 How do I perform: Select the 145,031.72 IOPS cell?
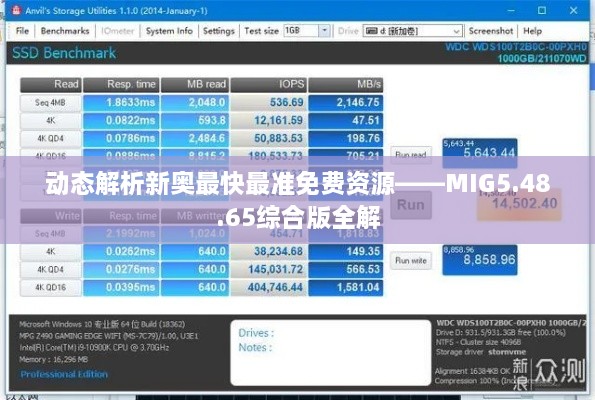click(x=268, y=269)
